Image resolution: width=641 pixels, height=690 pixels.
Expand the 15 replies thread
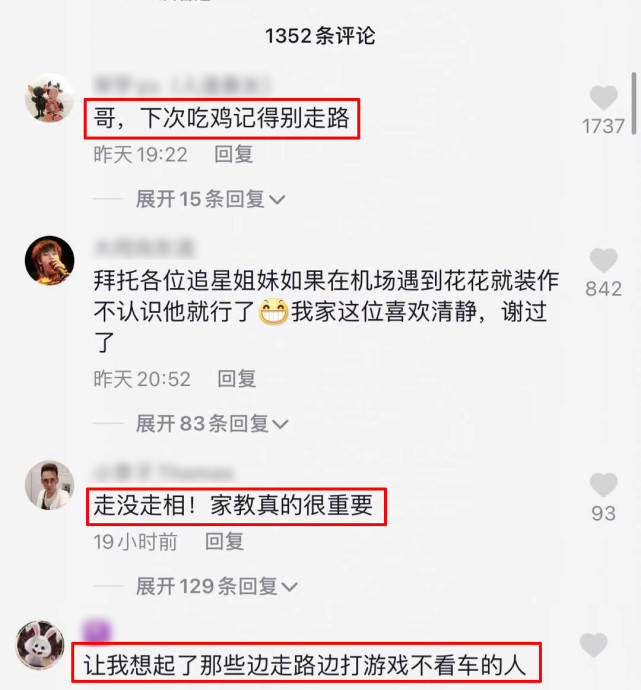[x=210, y=199]
